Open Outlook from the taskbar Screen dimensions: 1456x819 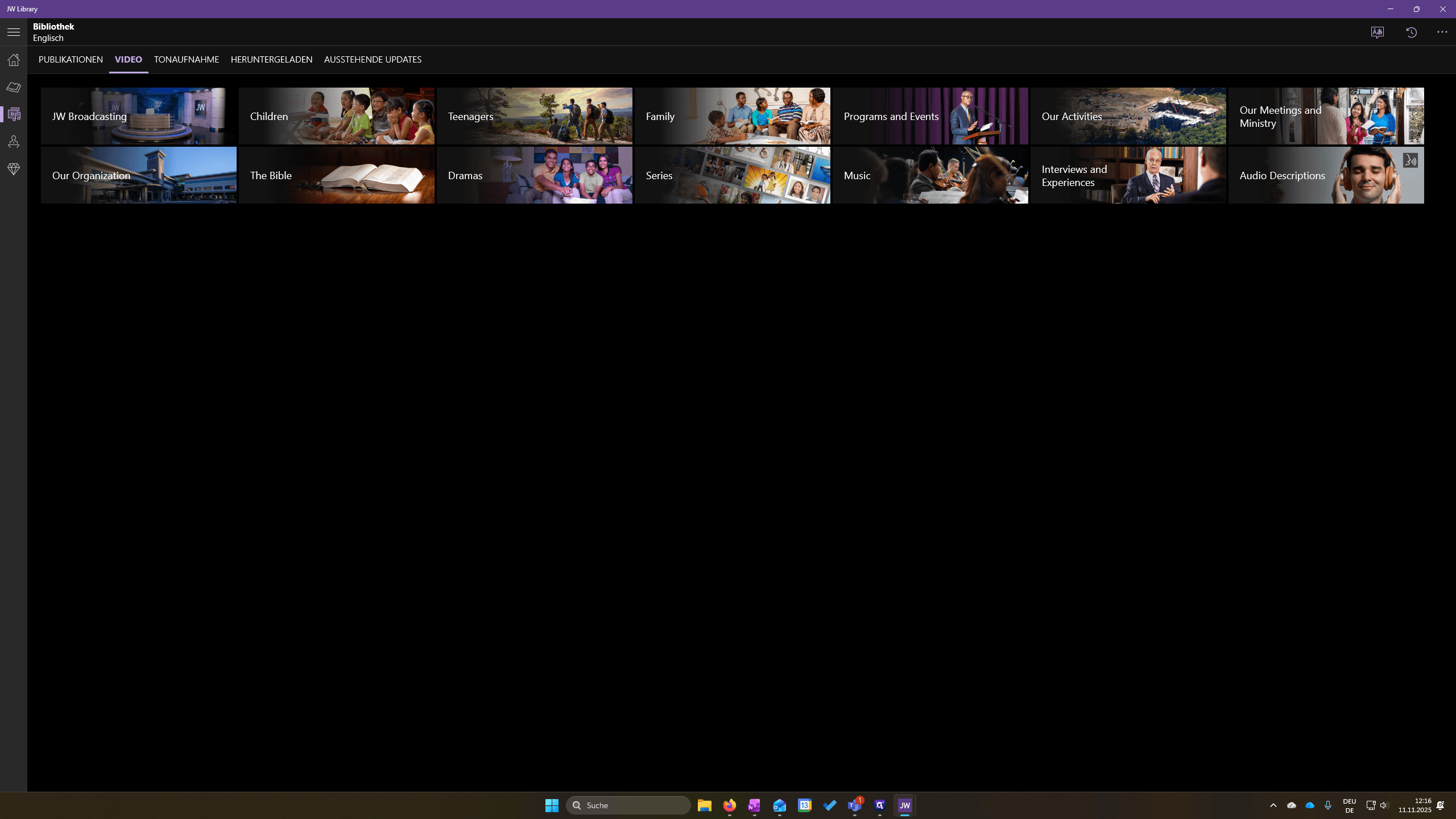[779, 805]
